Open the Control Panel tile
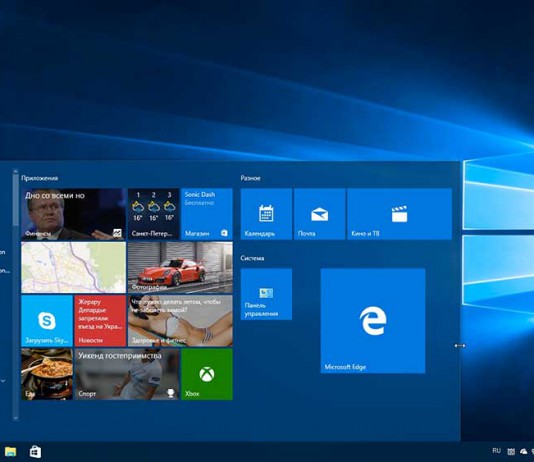534x462 pixels. click(x=266, y=294)
